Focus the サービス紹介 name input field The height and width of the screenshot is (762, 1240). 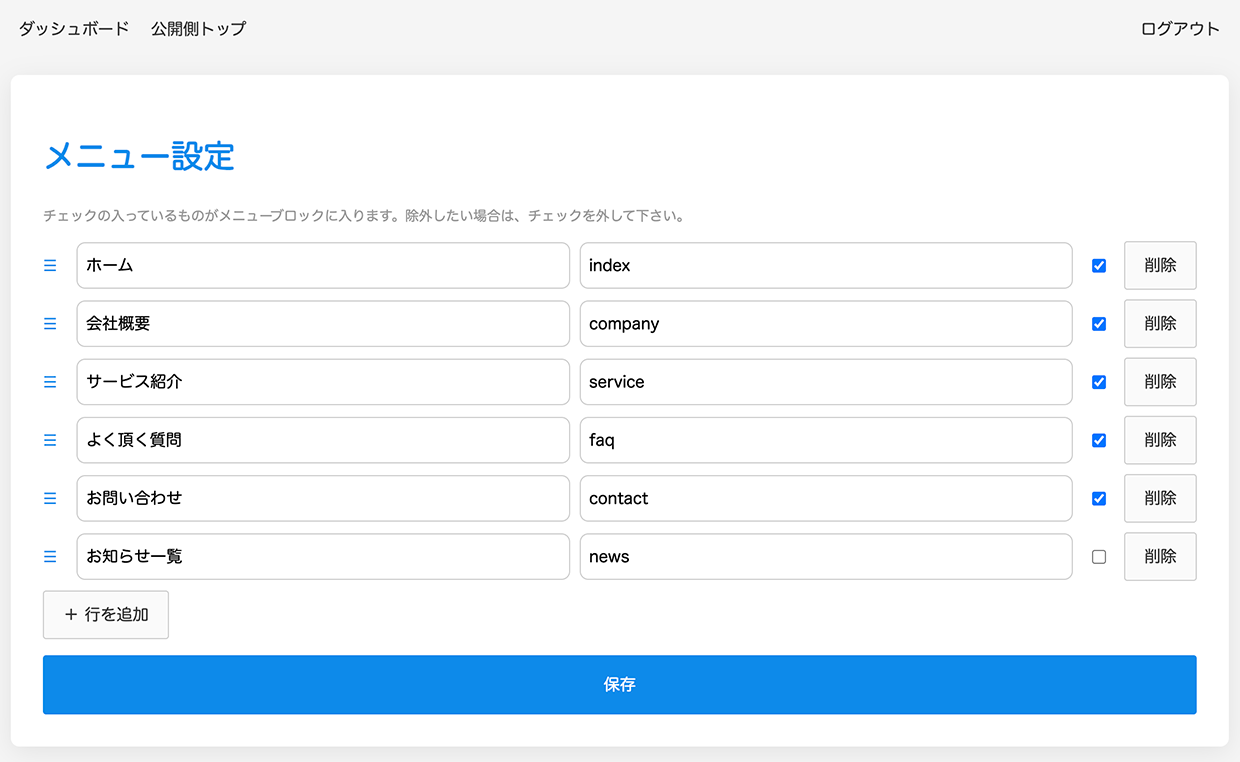[x=323, y=382]
